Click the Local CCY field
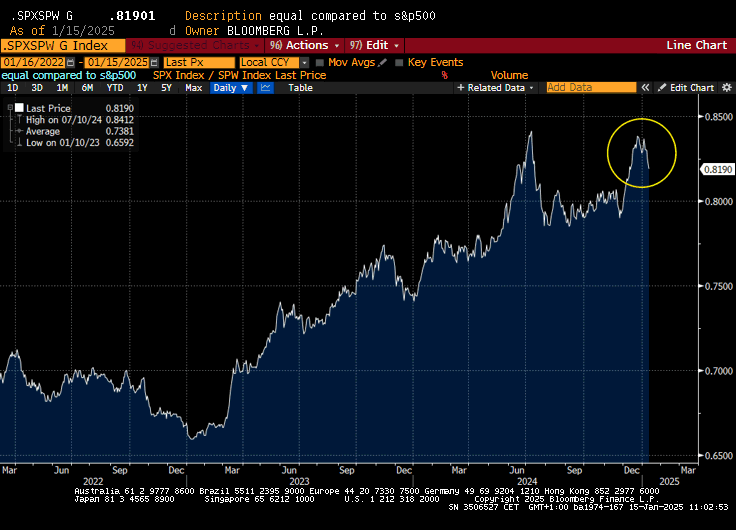736x530 pixels. [x=269, y=62]
